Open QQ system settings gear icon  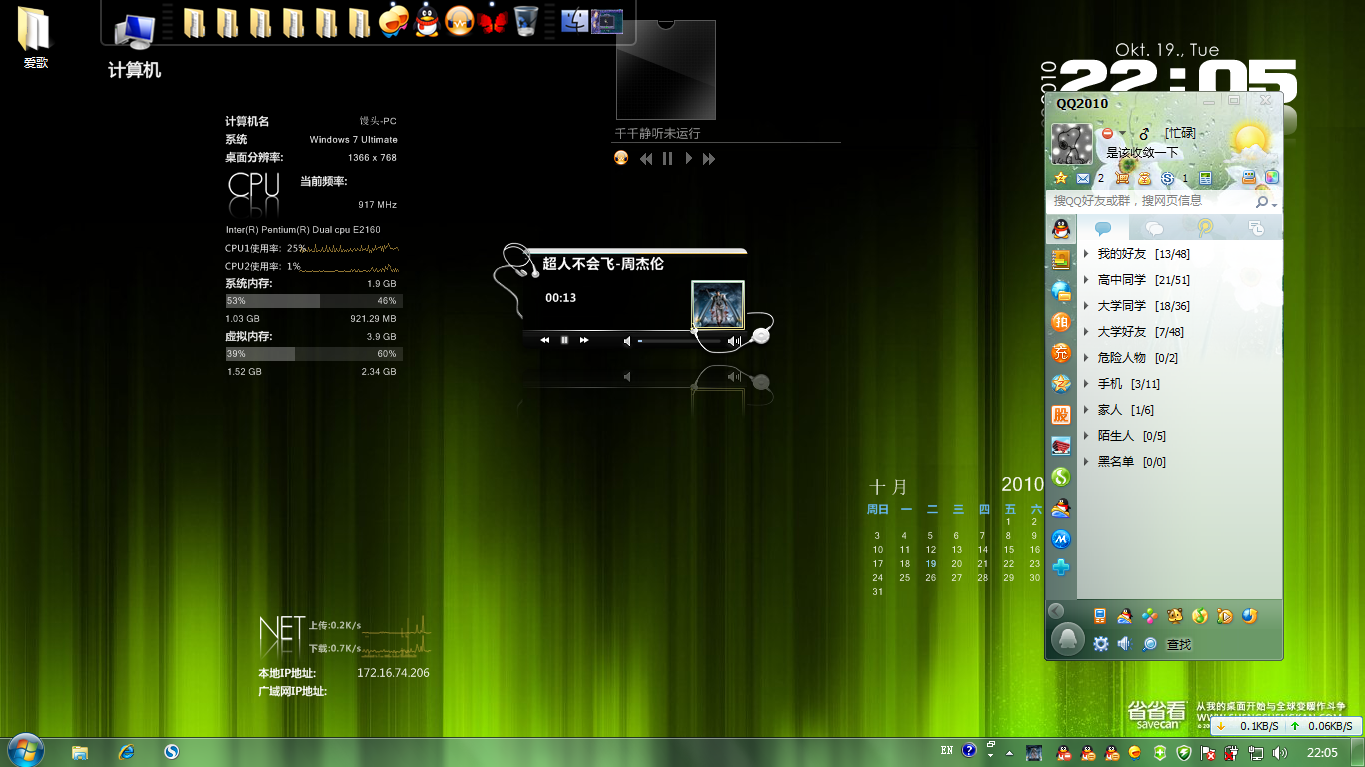tap(1101, 644)
